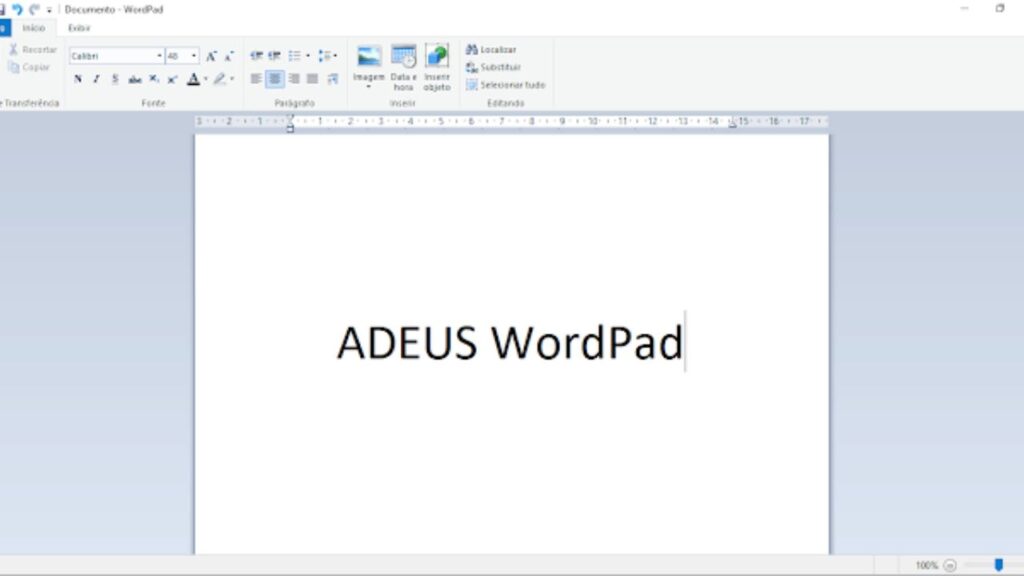Expand the font family dropdown arrow
The width and height of the screenshot is (1024, 576).
tap(159, 56)
